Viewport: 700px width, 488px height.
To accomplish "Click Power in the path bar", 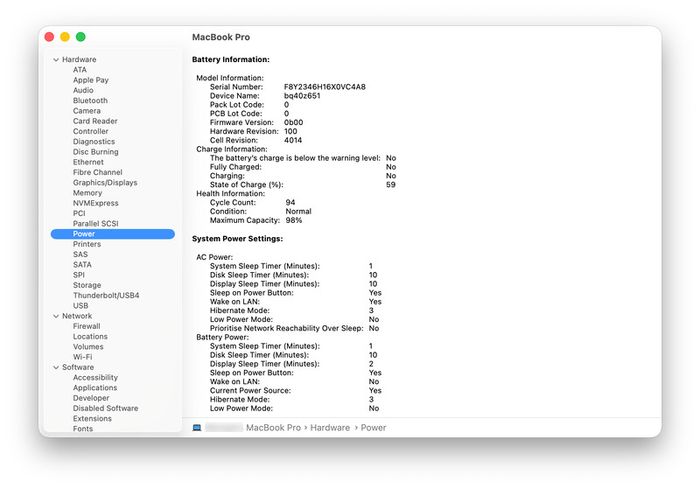I will click(373, 428).
